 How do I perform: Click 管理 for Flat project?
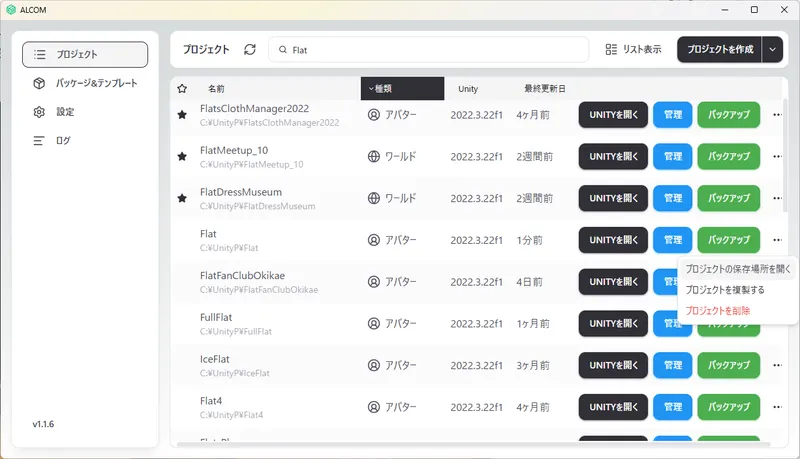[x=672, y=240]
